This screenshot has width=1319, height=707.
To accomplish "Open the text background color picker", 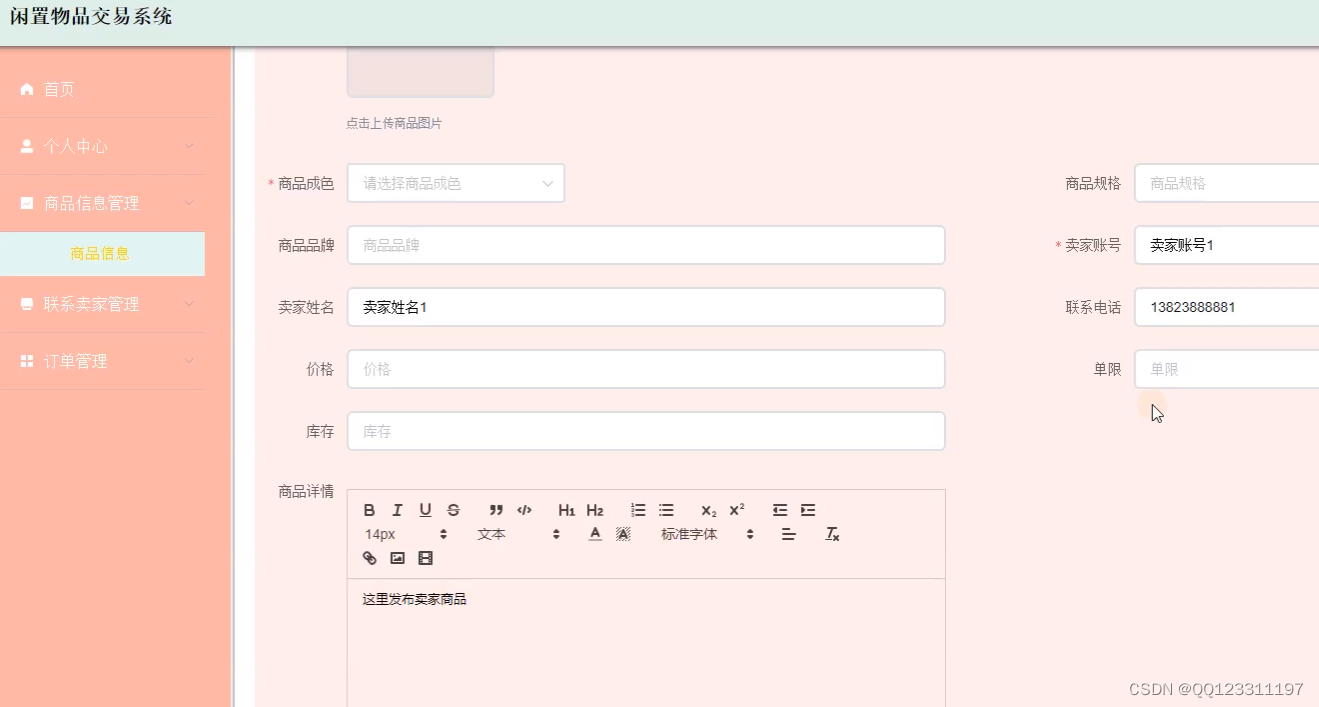I will [623, 534].
